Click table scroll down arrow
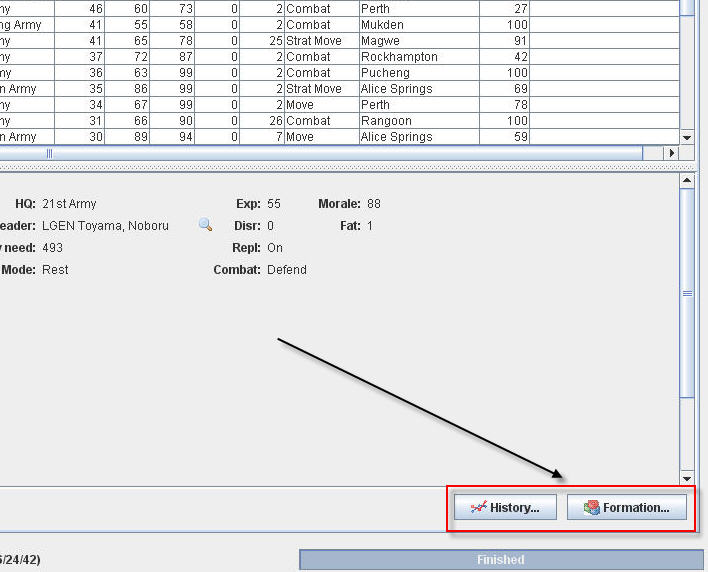This screenshot has height=572, width=708. pyautogui.click(x=687, y=137)
